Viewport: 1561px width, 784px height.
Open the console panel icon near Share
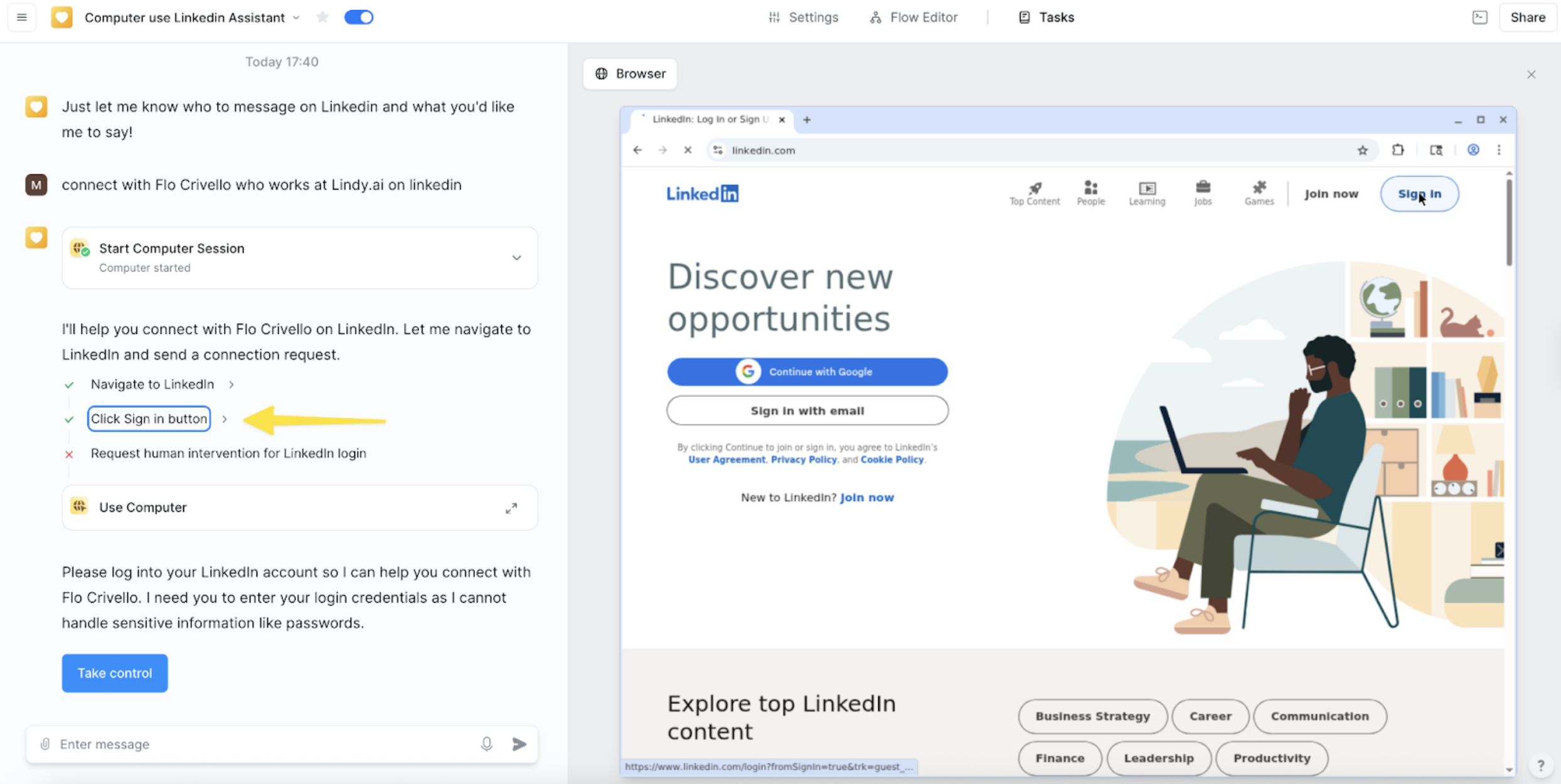1479,18
